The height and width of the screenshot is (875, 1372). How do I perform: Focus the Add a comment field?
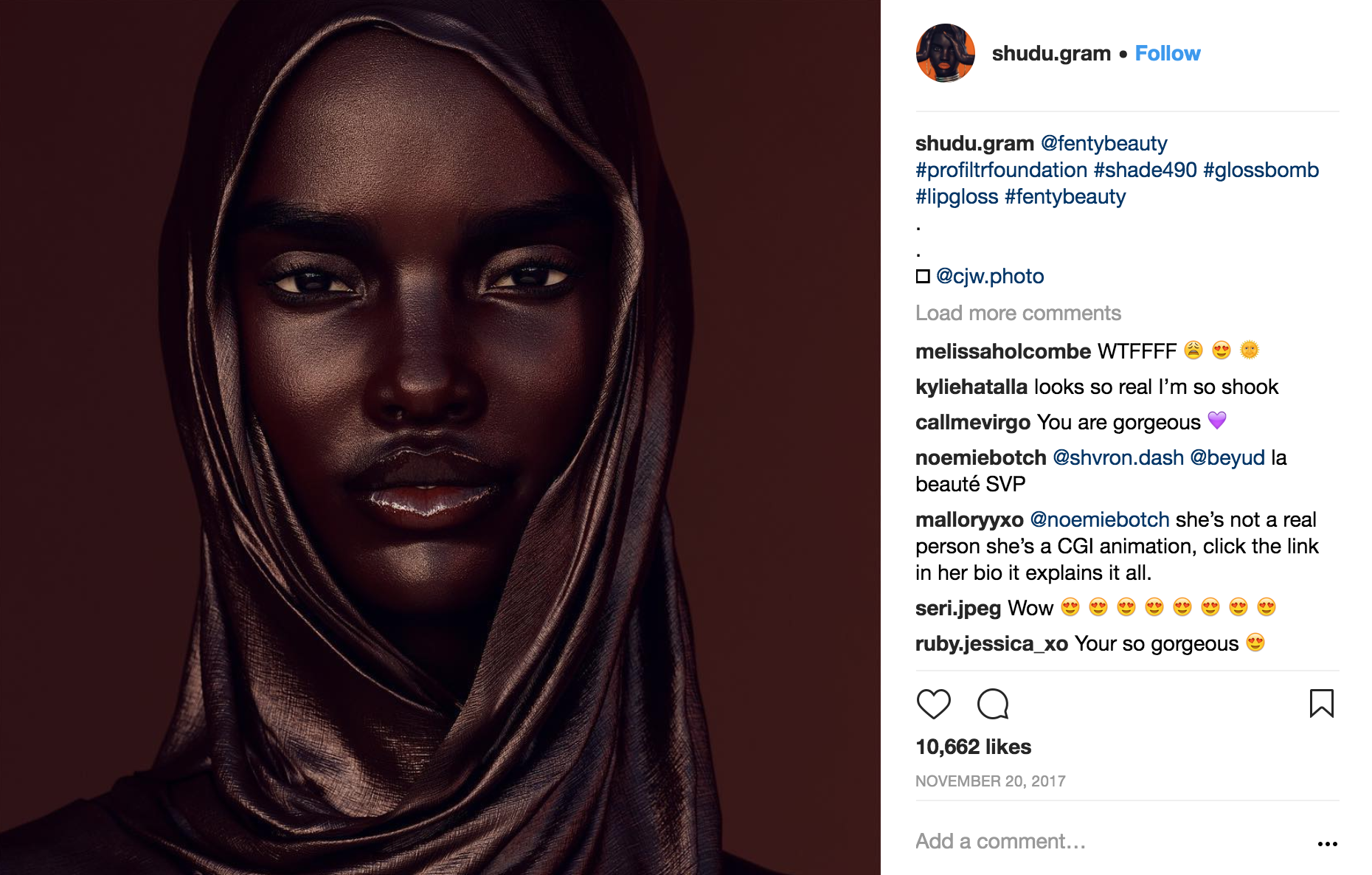1106,841
